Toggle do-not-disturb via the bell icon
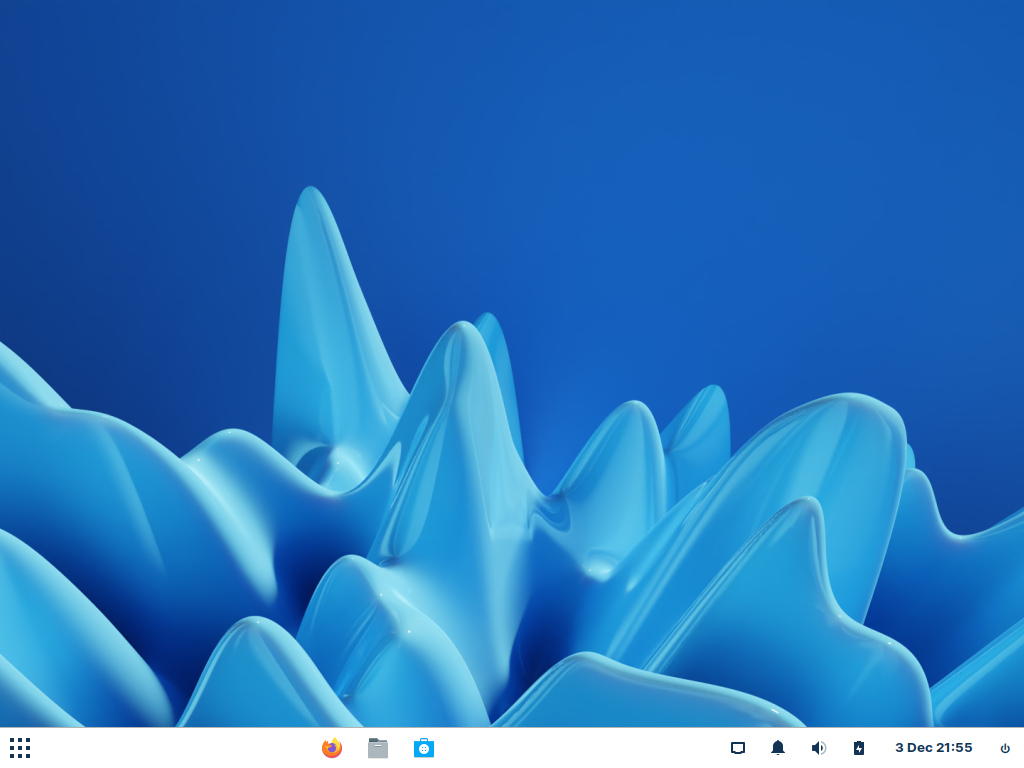This screenshot has width=1024, height=768. coord(778,747)
